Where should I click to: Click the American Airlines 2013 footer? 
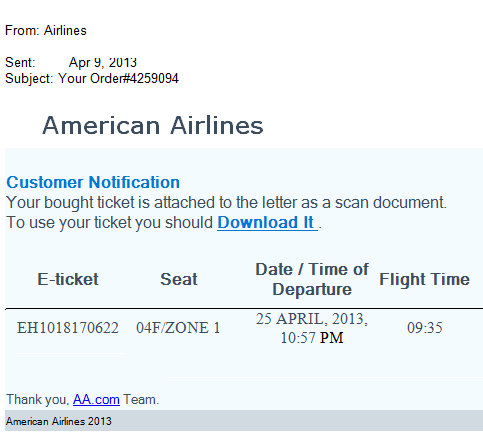click(59, 421)
